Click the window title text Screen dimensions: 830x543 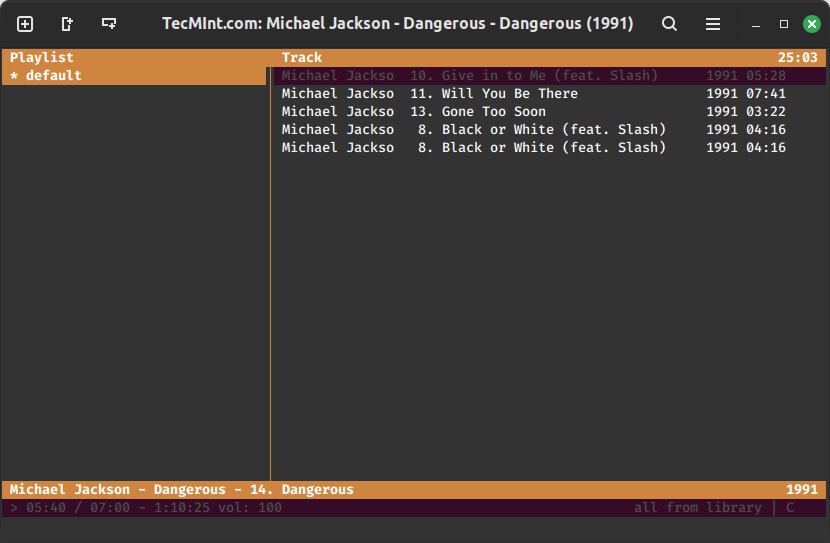tap(398, 24)
